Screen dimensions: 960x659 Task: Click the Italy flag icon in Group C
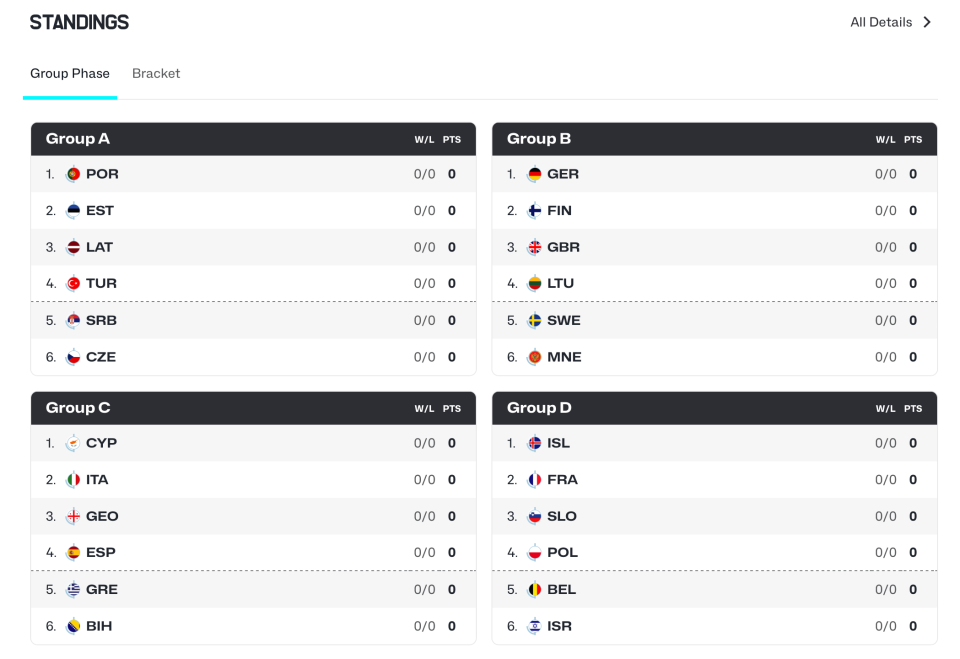tap(73, 480)
